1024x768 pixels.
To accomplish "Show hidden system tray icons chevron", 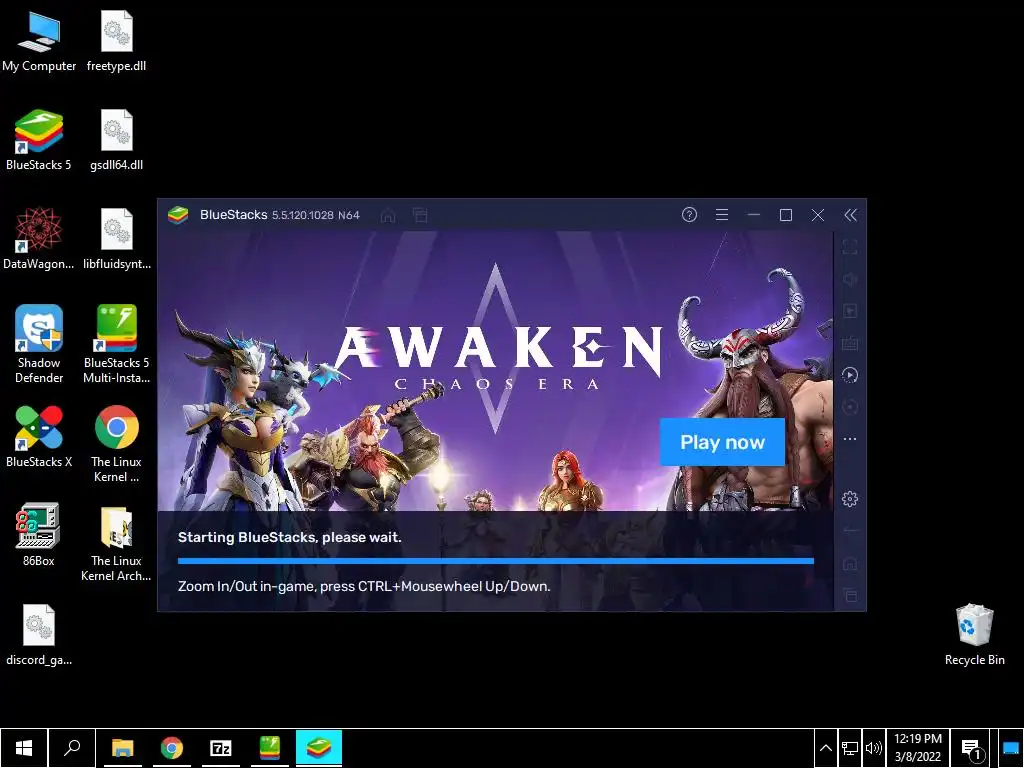I will tap(825, 748).
